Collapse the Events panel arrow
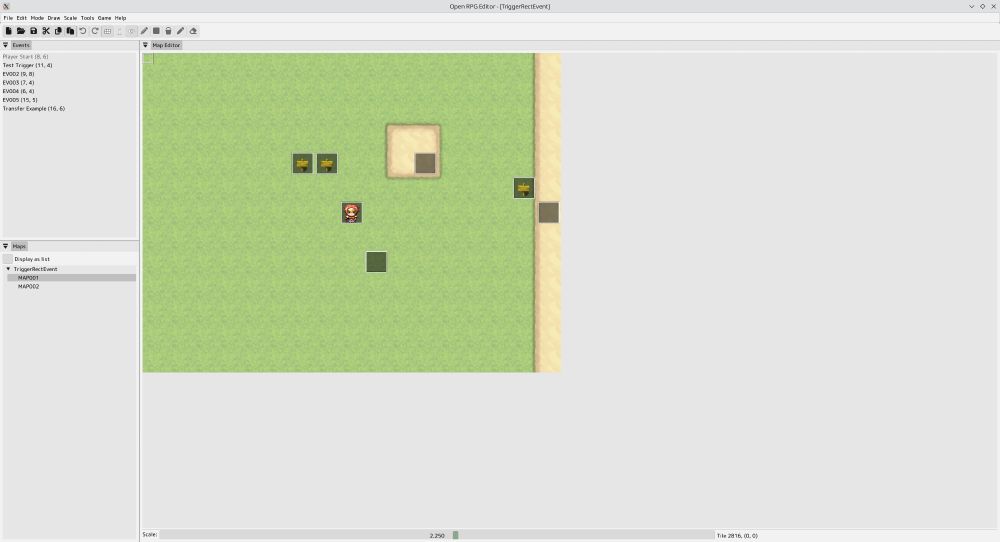This screenshot has width=1000, height=542. click(x=5, y=45)
